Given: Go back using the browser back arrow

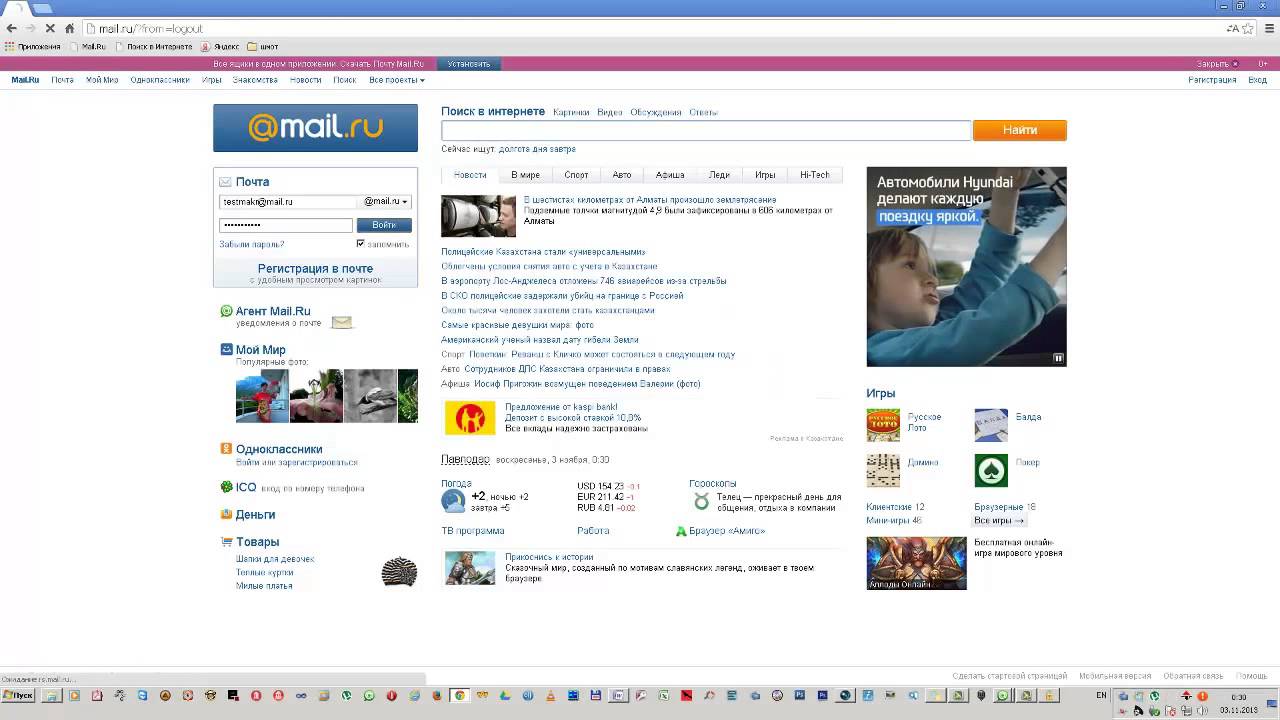Looking at the screenshot, I should pyautogui.click(x=12, y=28).
